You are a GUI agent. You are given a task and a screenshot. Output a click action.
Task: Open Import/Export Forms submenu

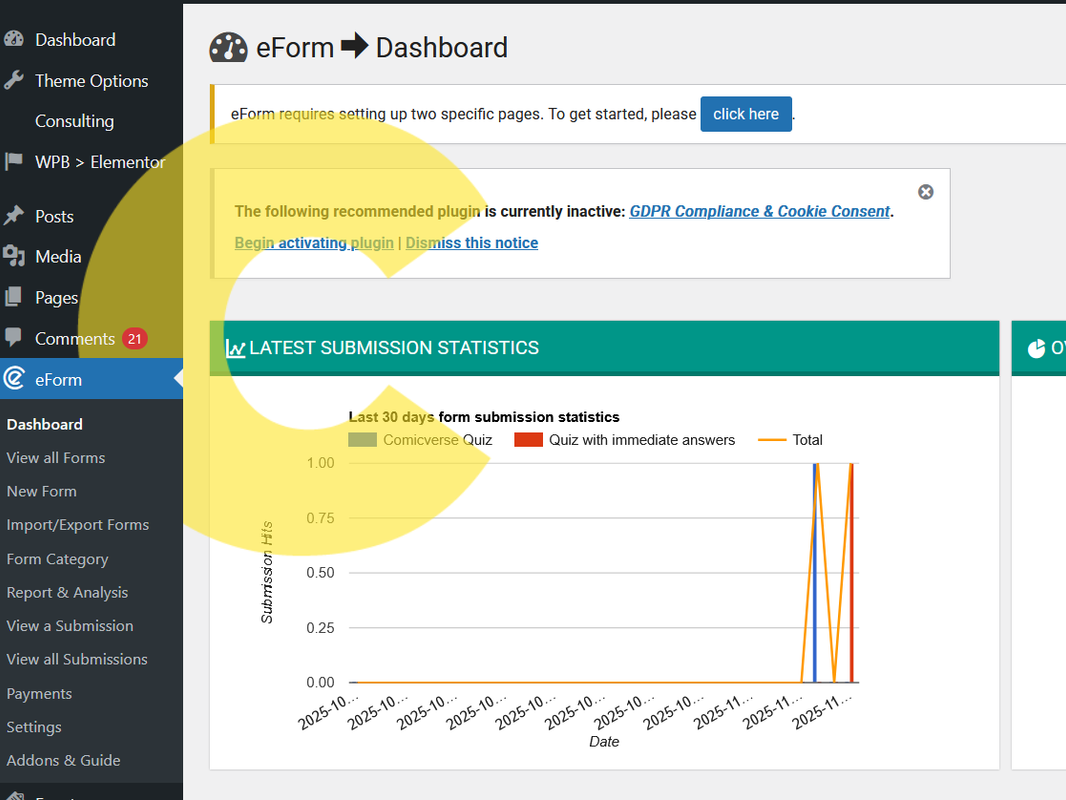tap(78, 525)
